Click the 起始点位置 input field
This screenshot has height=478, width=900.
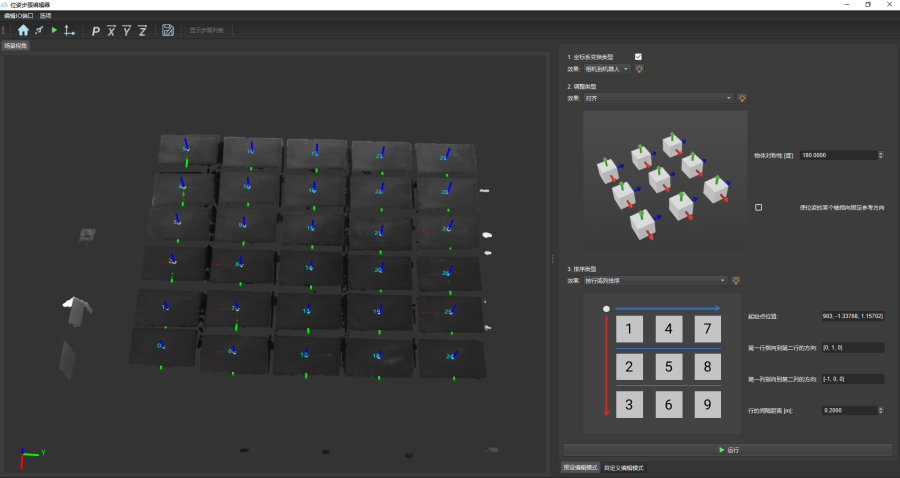[x=851, y=316]
